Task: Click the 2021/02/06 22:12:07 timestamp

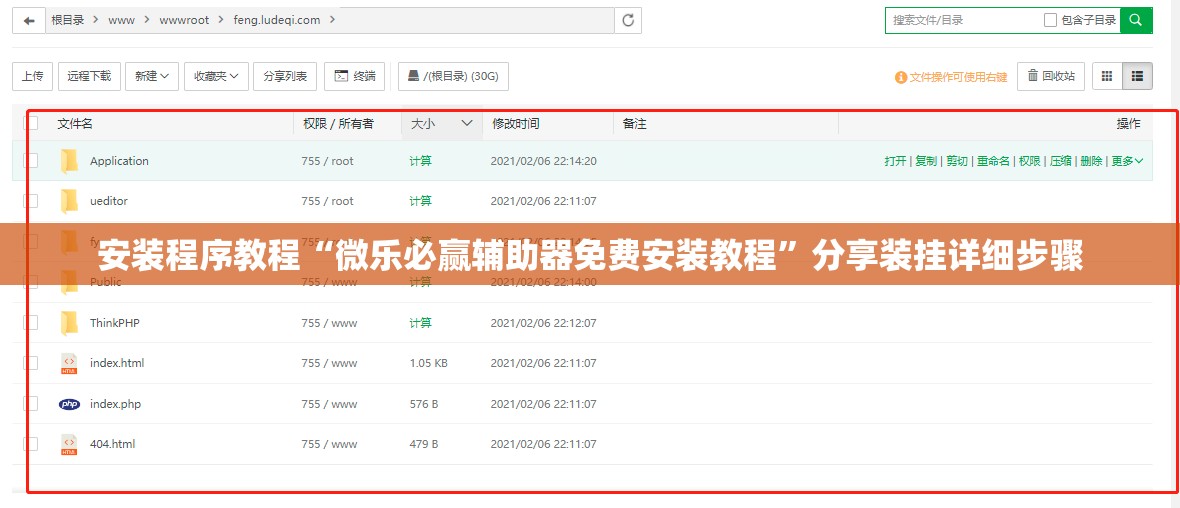Action: click(x=543, y=323)
